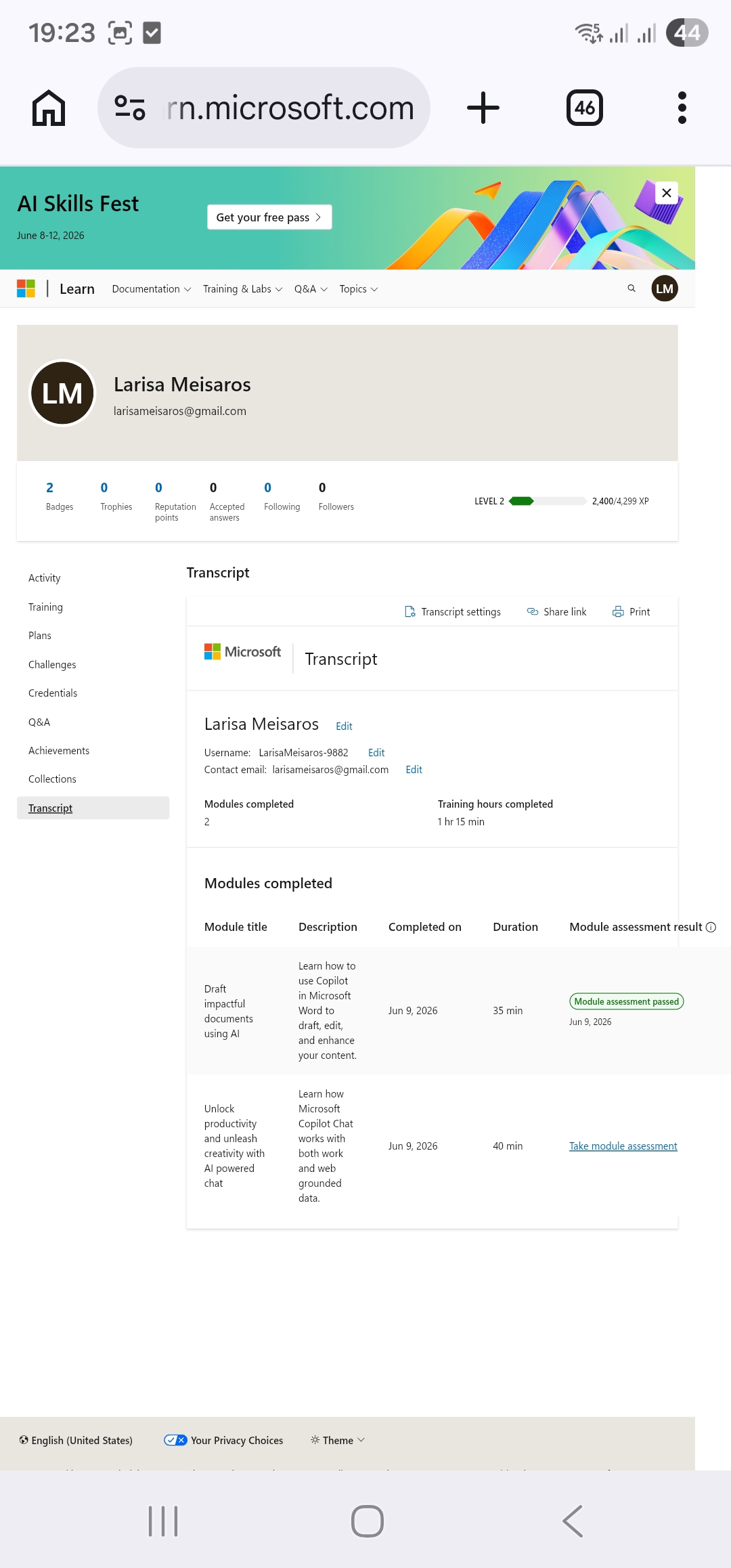The height and width of the screenshot is (1568, 731).
Task: Select Activity in sidebar
Action: click(45, 578)
